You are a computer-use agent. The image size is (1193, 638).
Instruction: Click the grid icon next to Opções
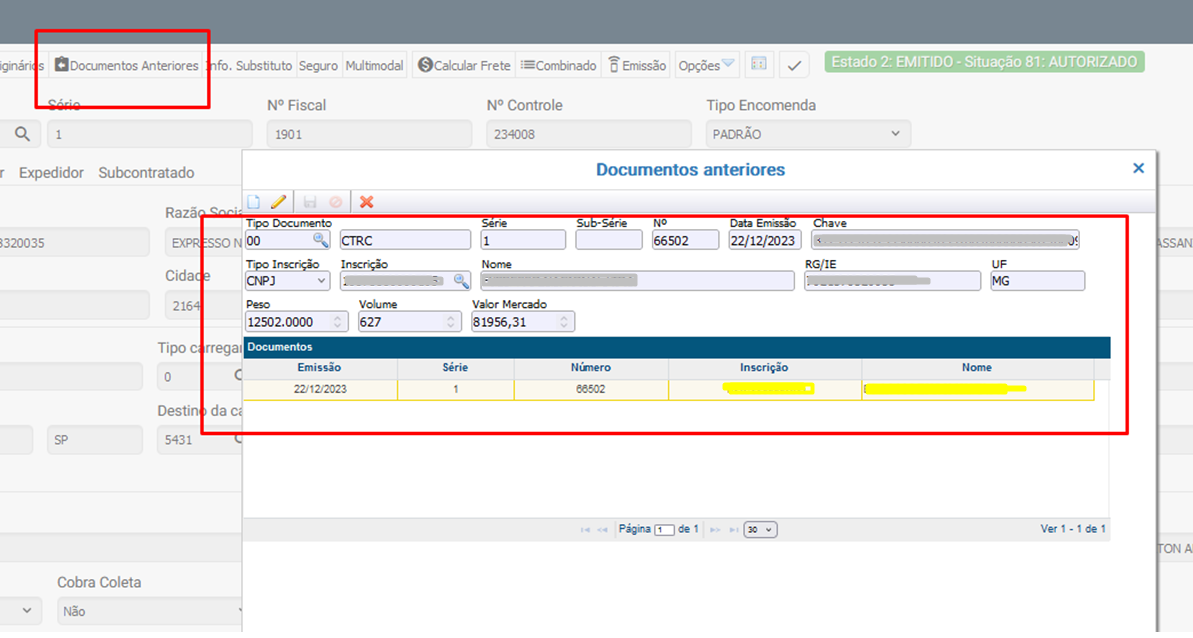click(x=759, y=65)
